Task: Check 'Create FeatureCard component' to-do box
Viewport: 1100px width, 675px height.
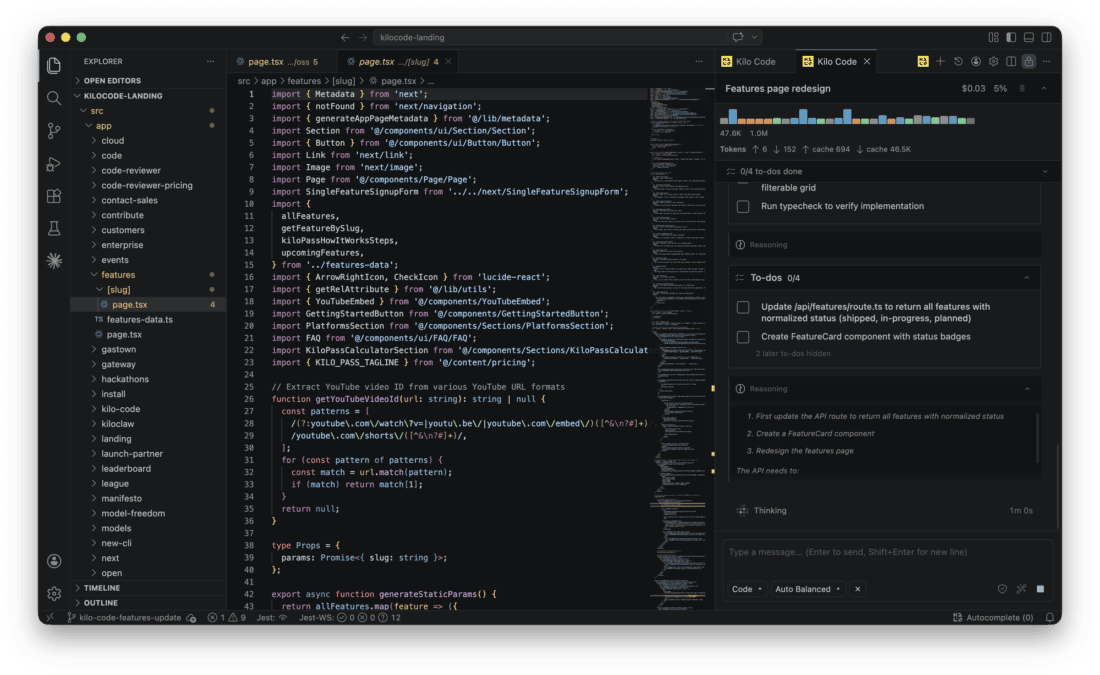Action: (743, 337)
